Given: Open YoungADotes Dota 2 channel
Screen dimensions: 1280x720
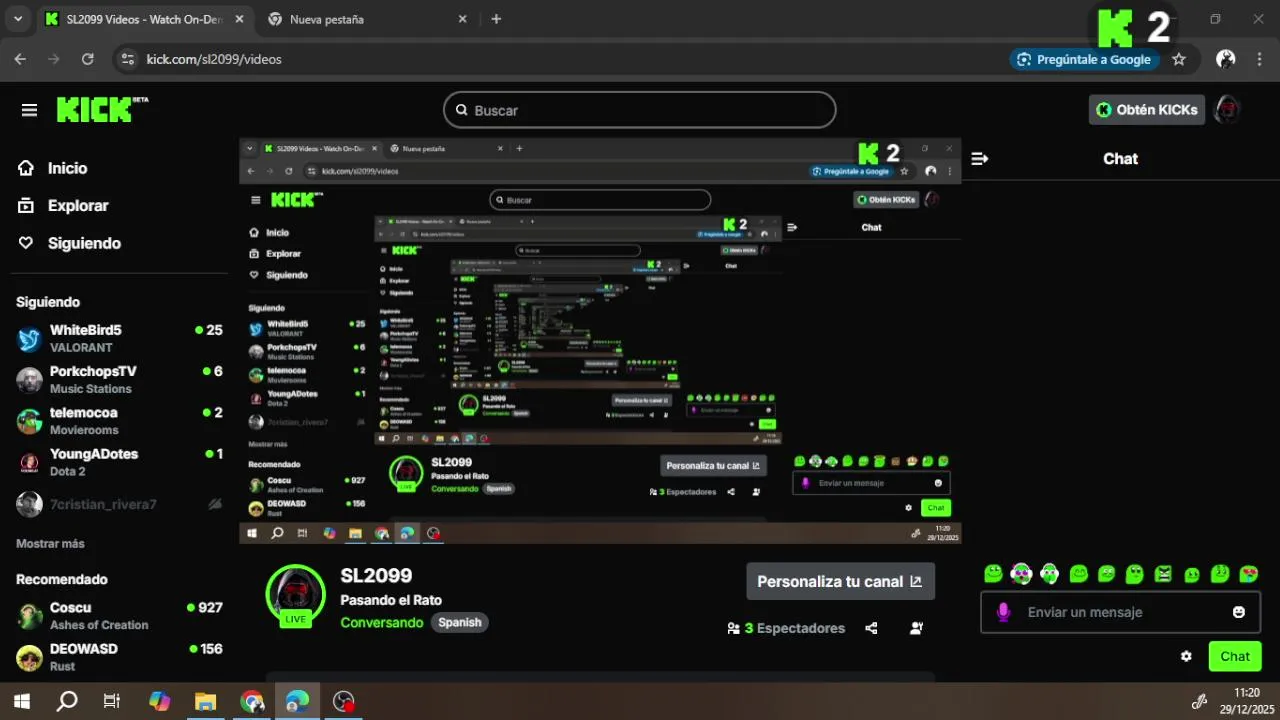Looking at the screenshot, I should coord(119,462).
